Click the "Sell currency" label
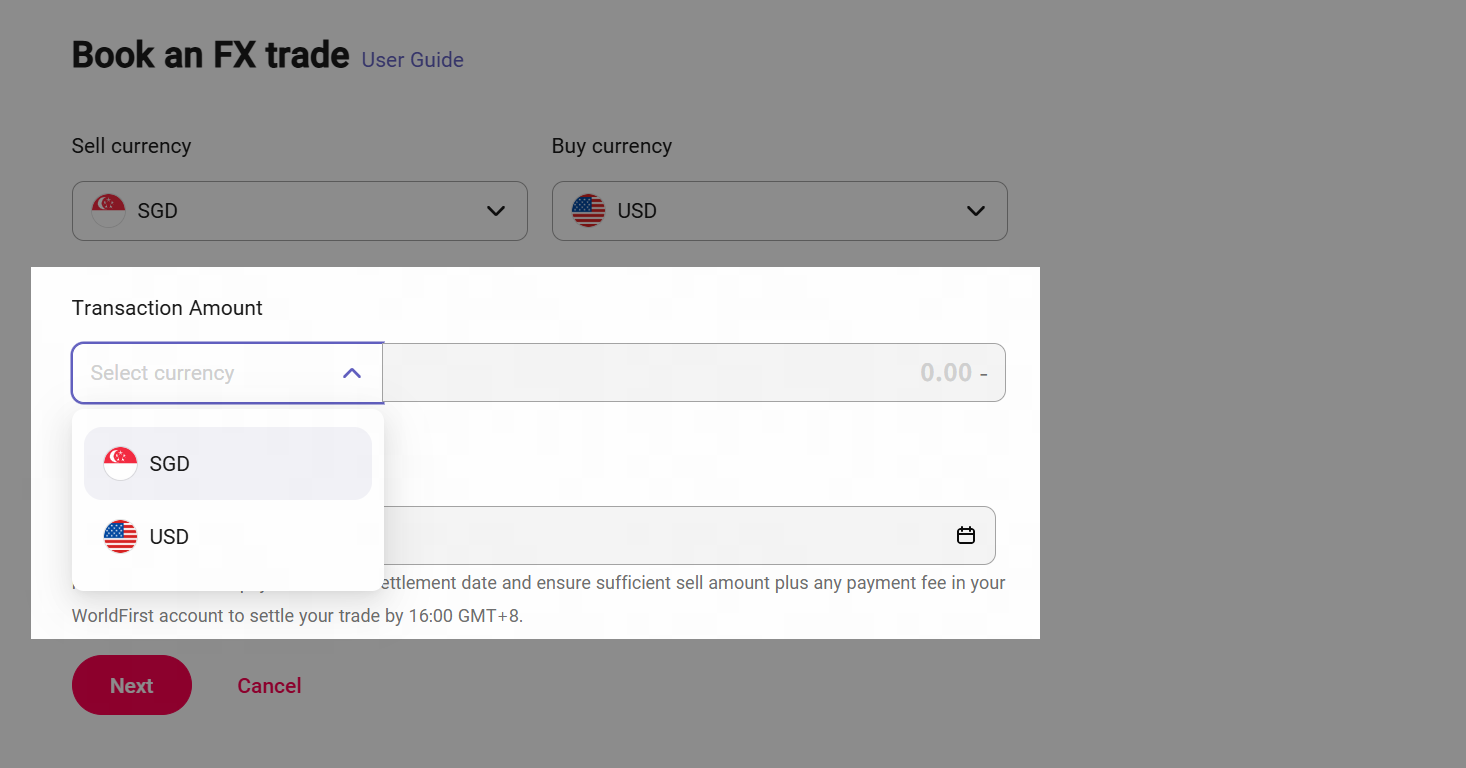The width and height of the screenshot is (1466, 768). [x=131, y=146]
